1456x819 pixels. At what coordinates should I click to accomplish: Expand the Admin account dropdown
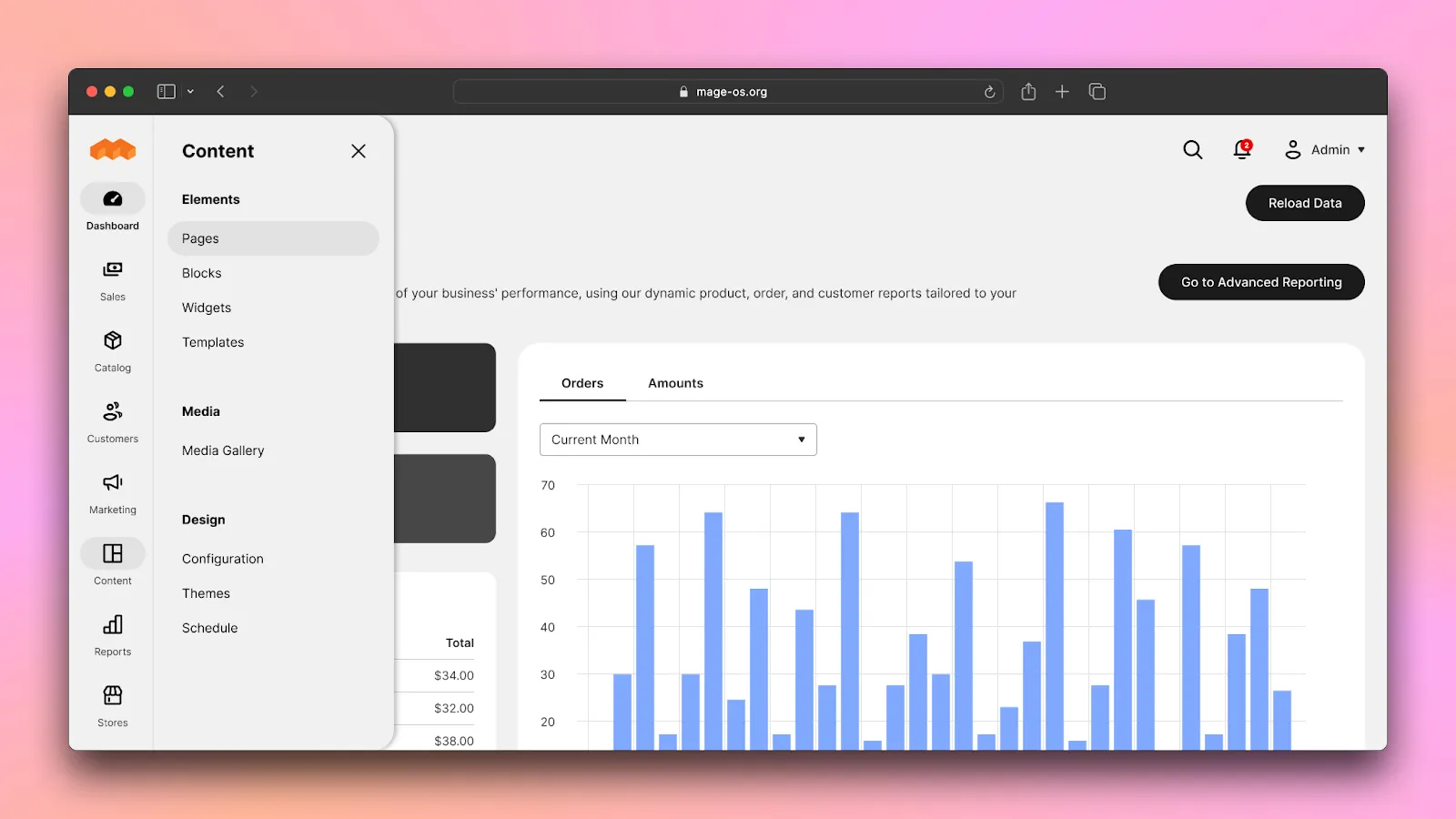point(1324,150)
